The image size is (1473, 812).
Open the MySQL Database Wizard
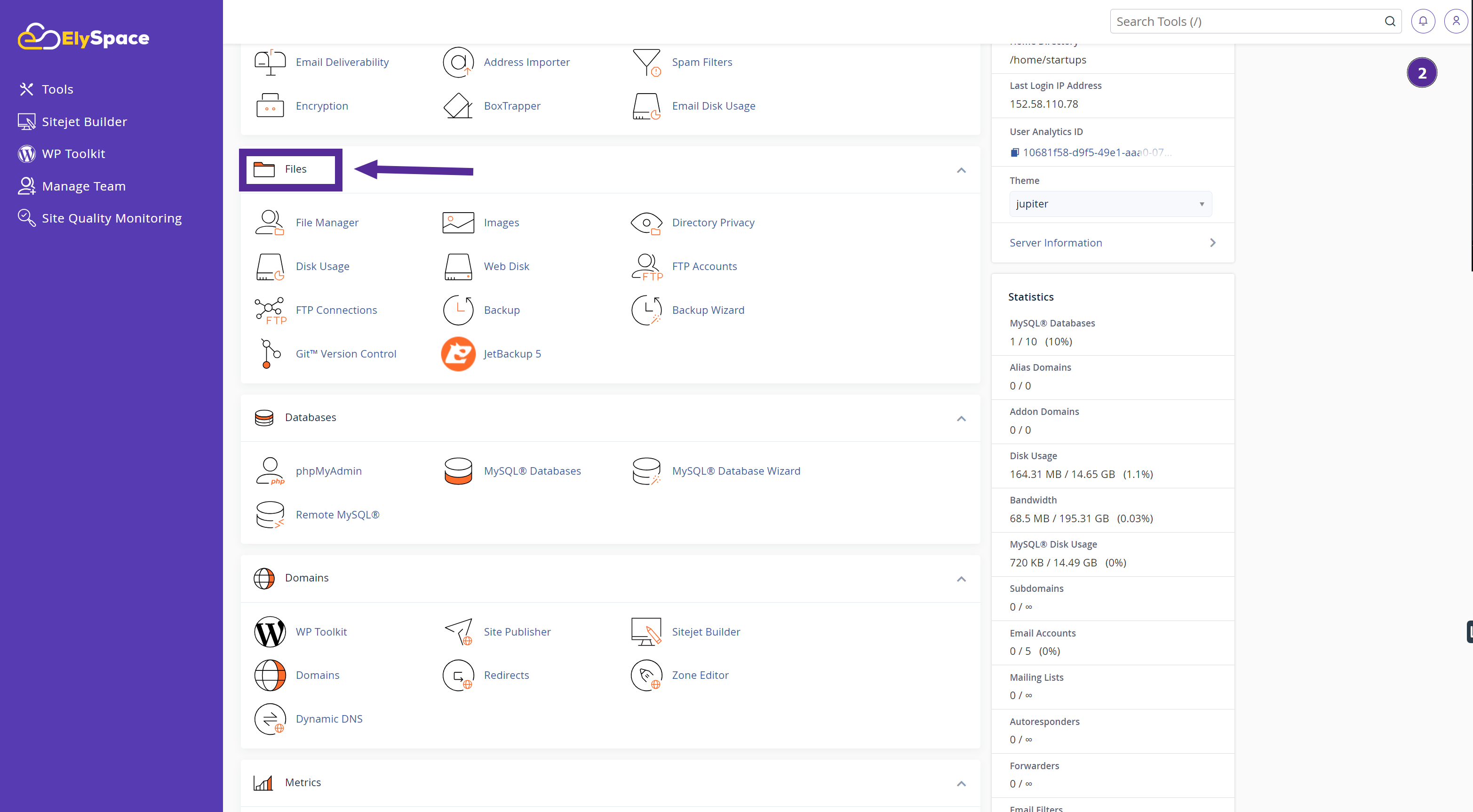pyautogui.click(x=736, y=470)
